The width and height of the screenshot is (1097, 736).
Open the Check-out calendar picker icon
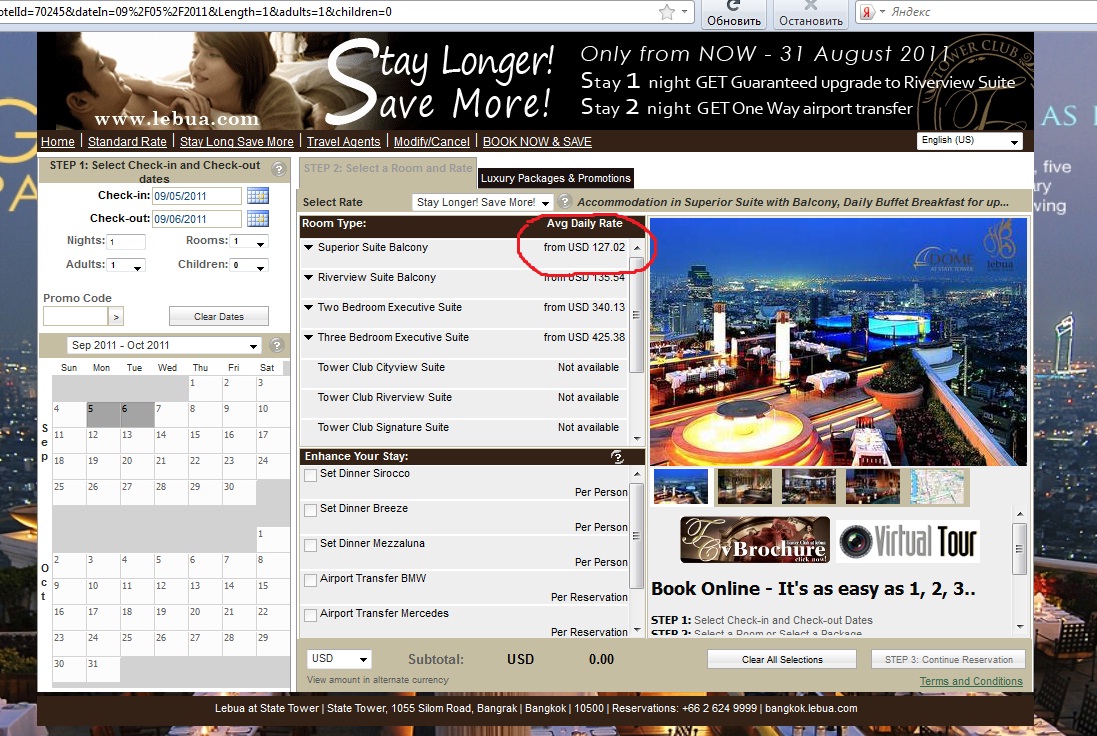tap(257, 219)
